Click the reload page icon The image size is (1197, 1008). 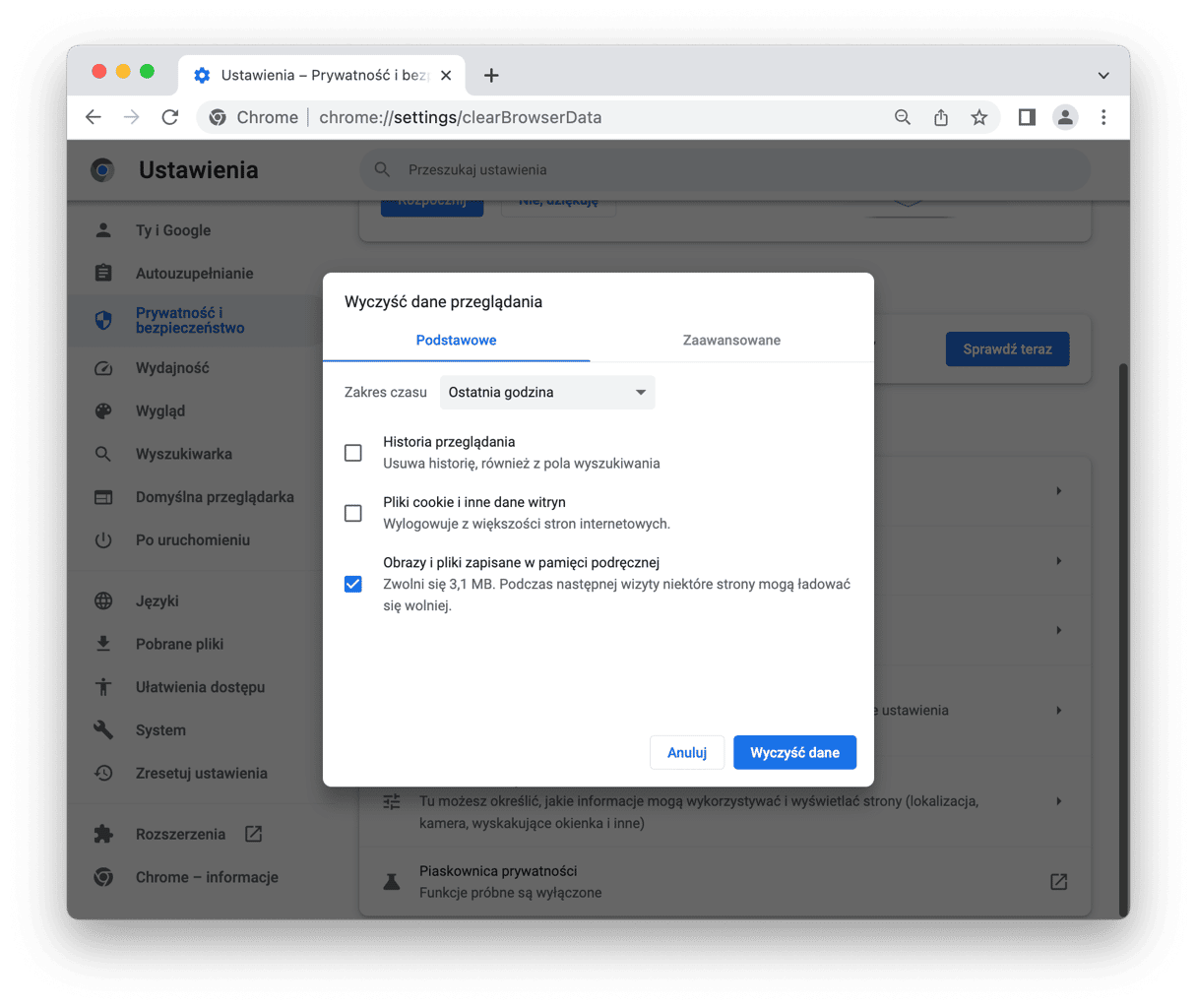[x=170, y=117]
